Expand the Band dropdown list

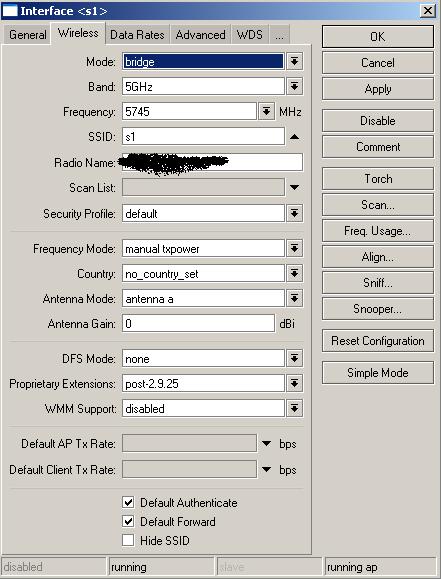(x=294, y=87)
